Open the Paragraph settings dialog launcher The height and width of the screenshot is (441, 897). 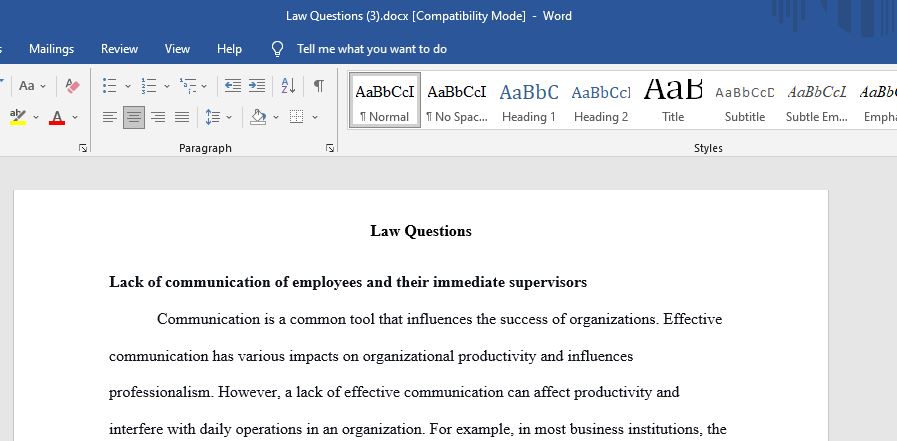click(330, 148)
